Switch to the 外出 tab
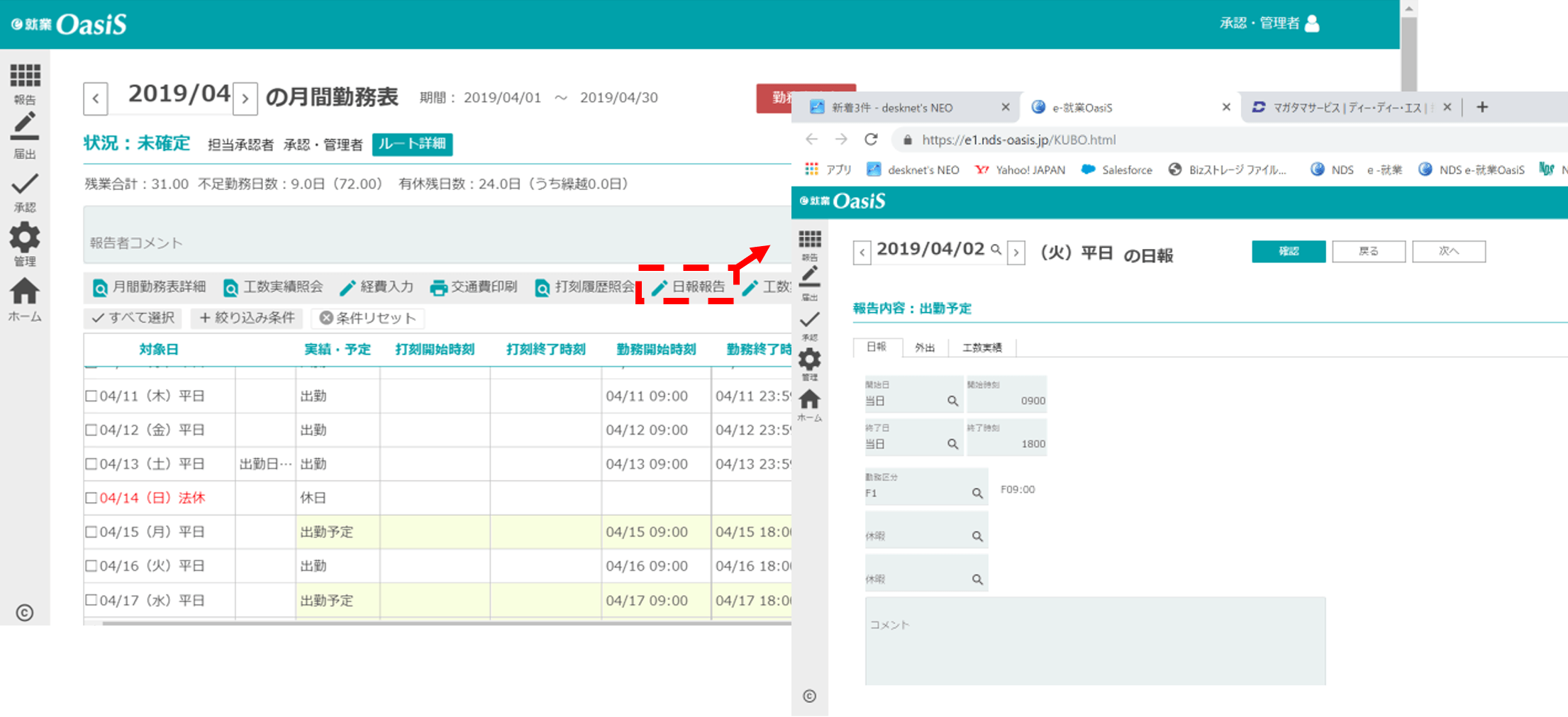 tap(924, 348)
